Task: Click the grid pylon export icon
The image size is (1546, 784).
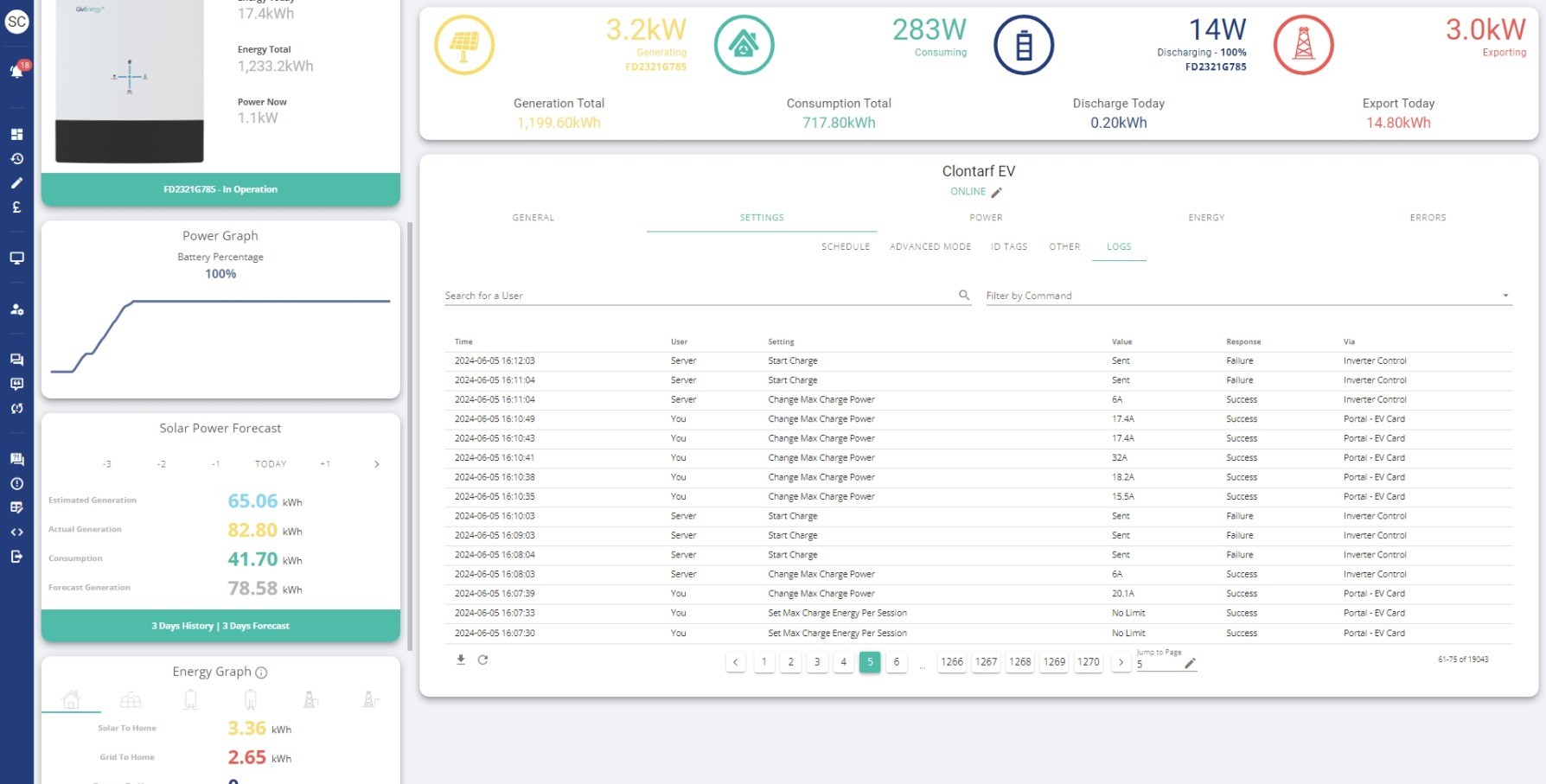Action: click(1304, 44)
